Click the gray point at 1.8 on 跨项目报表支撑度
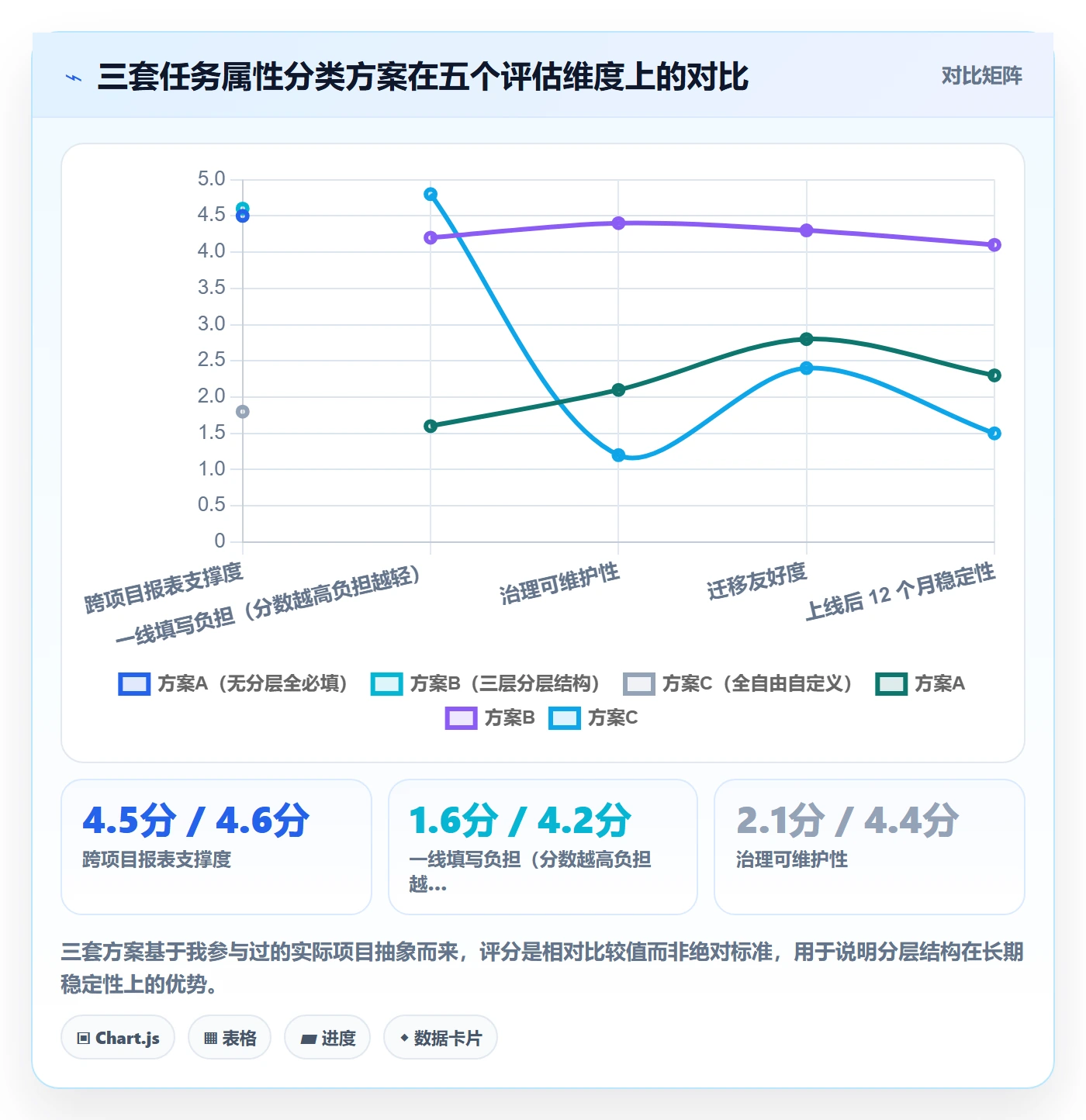Image resolution: width=1086 pixels, height=1120 pixels. 243,412
